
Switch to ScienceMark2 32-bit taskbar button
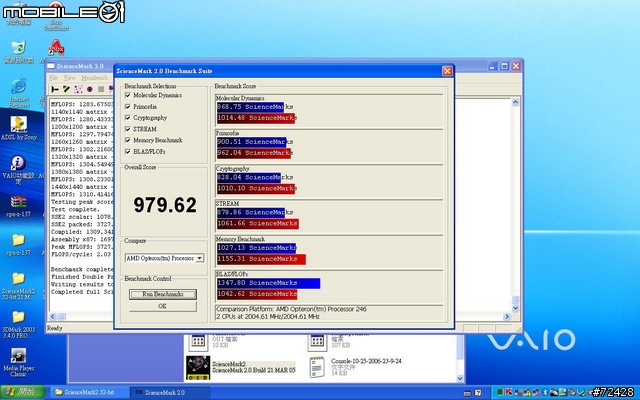tap(89, 392)
